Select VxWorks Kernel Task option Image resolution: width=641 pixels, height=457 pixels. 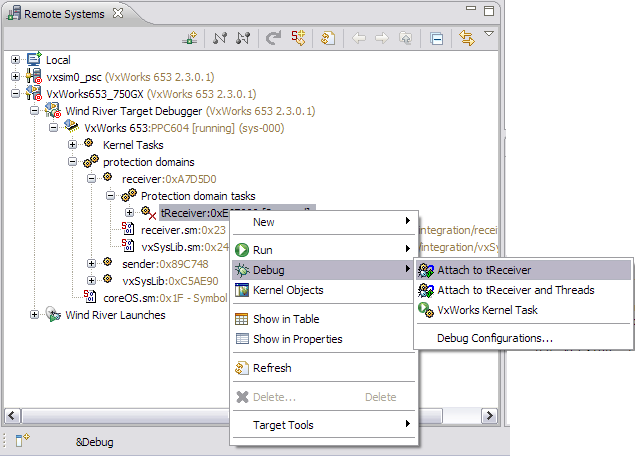coord(523,310)
